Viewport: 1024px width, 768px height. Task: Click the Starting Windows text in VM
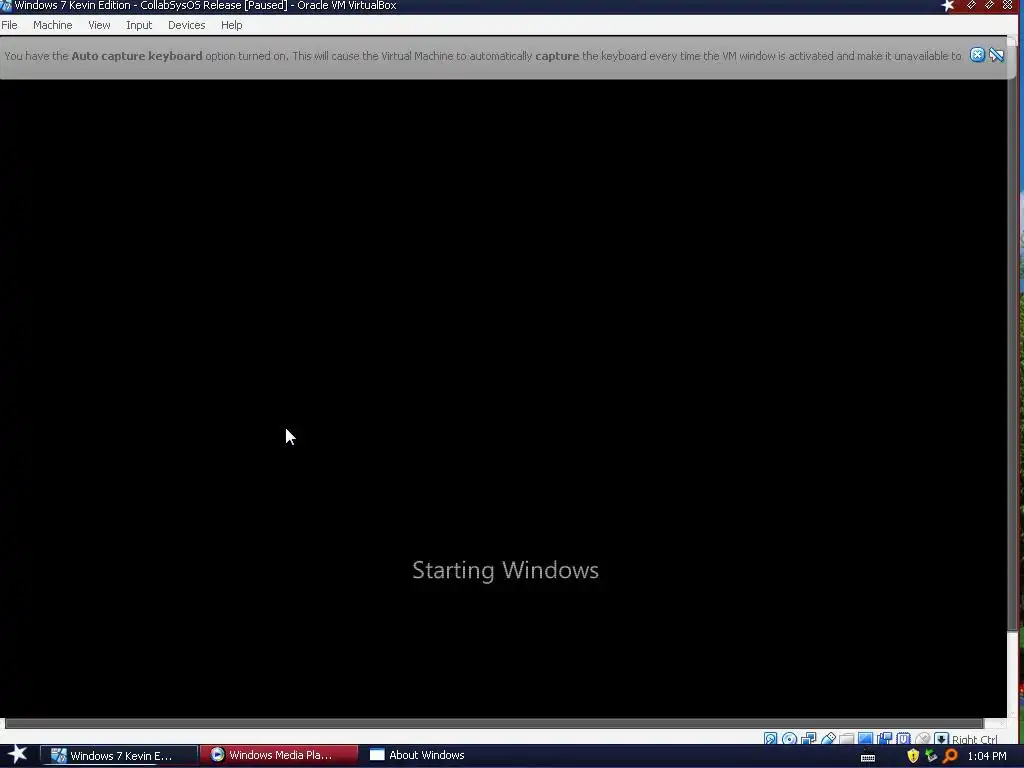505,570
